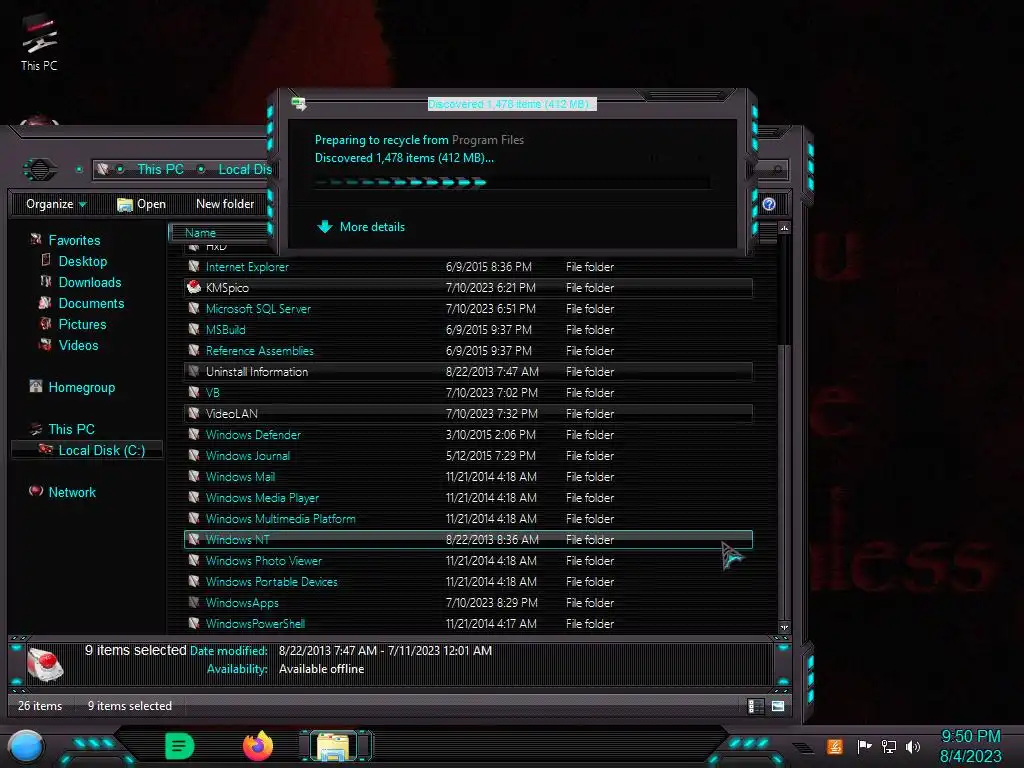Screen dimensions: 1024x768
Task: Select the Windows Photo Viewer folder
Action: coord(469,560)
